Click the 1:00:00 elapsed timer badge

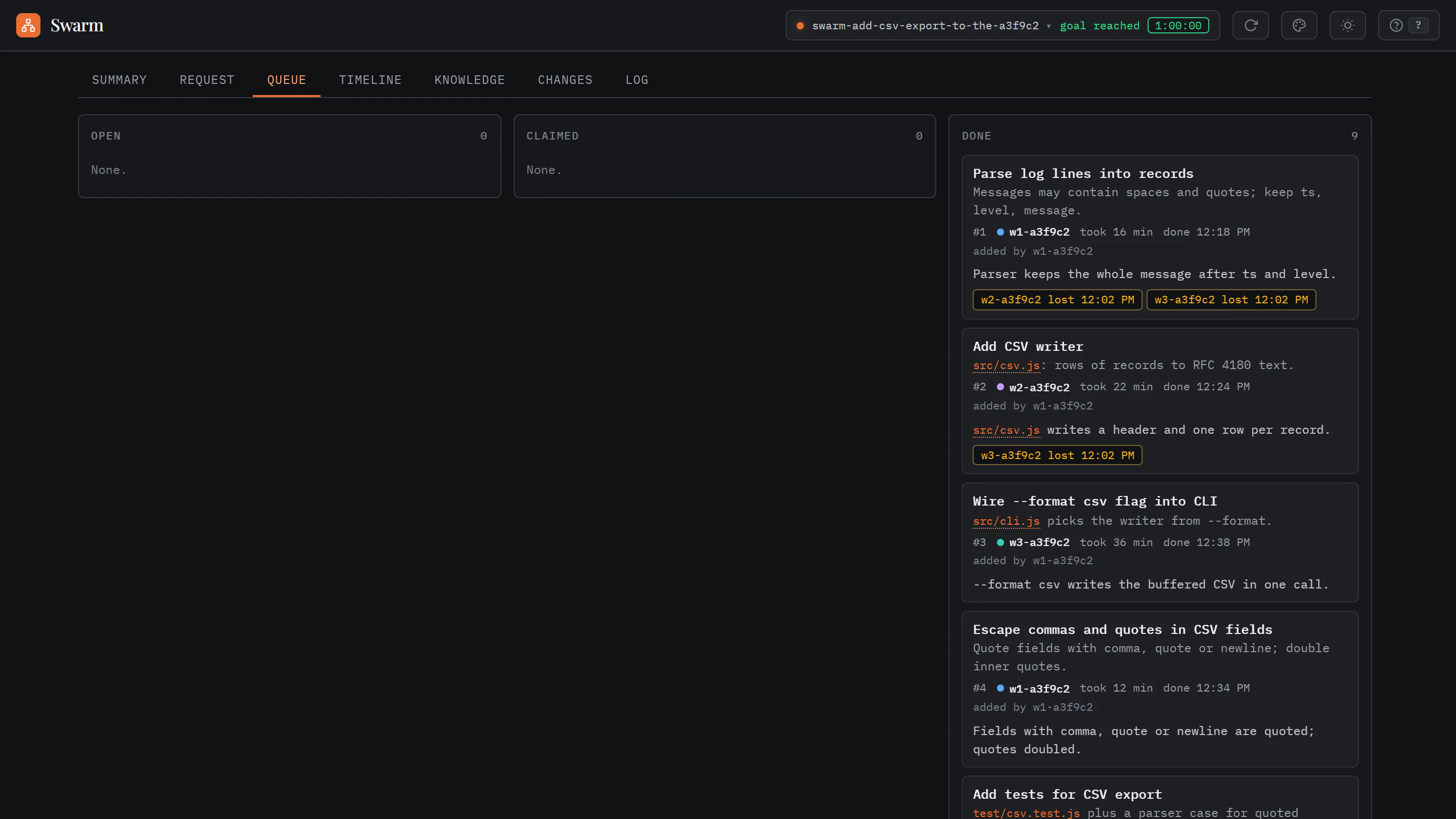click(1178, 25)
